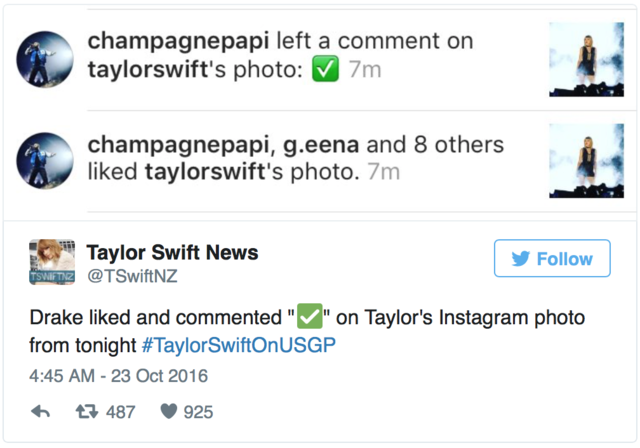
Task: Click the green checkmark emoji in the comment notification
Action: 326,71
